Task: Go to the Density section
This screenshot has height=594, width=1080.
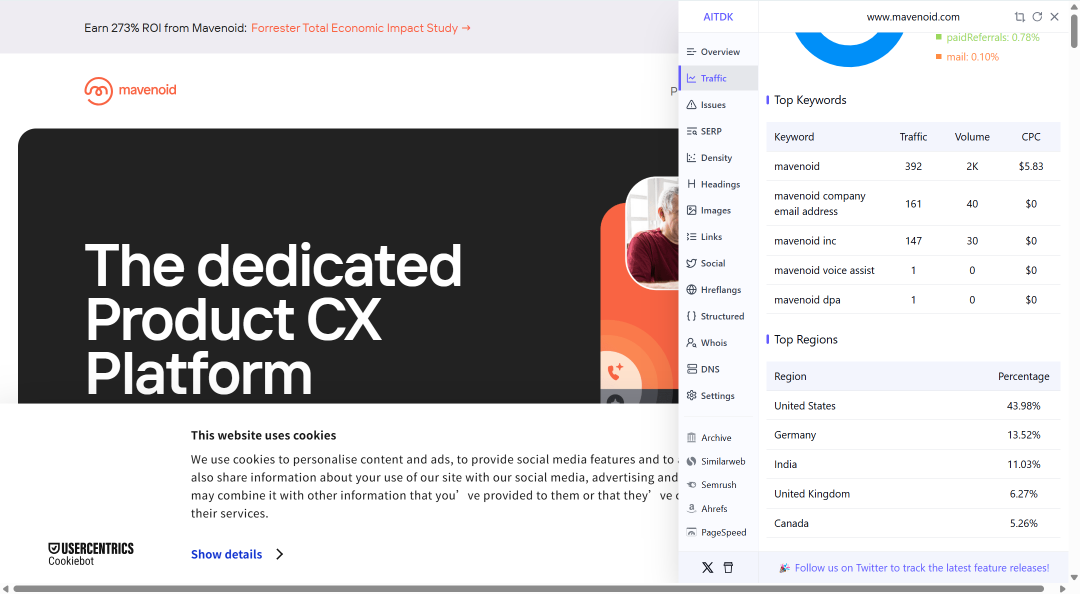Action: (x=718, y=158)
